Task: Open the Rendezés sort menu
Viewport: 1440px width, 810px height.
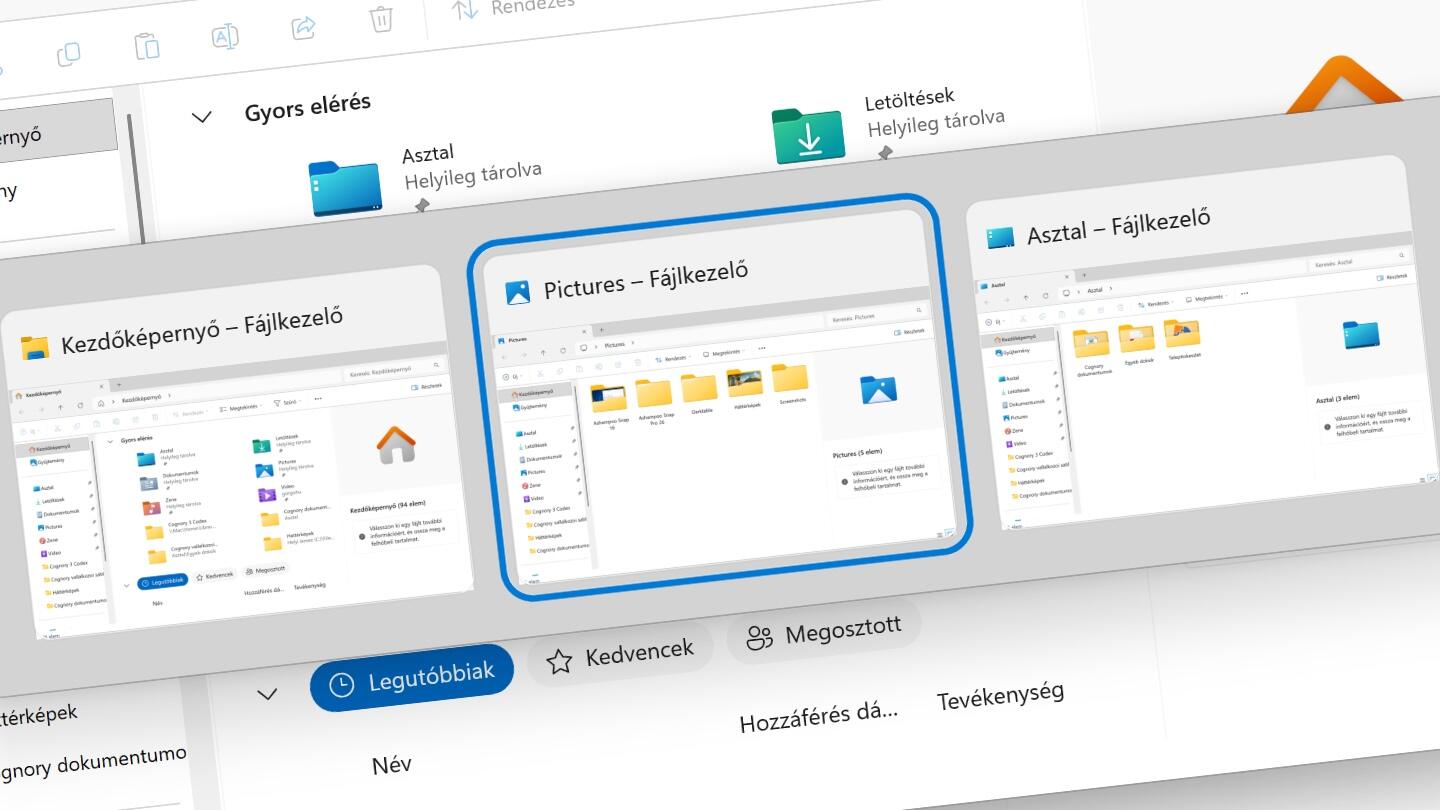Action: [x=513, y=6]
